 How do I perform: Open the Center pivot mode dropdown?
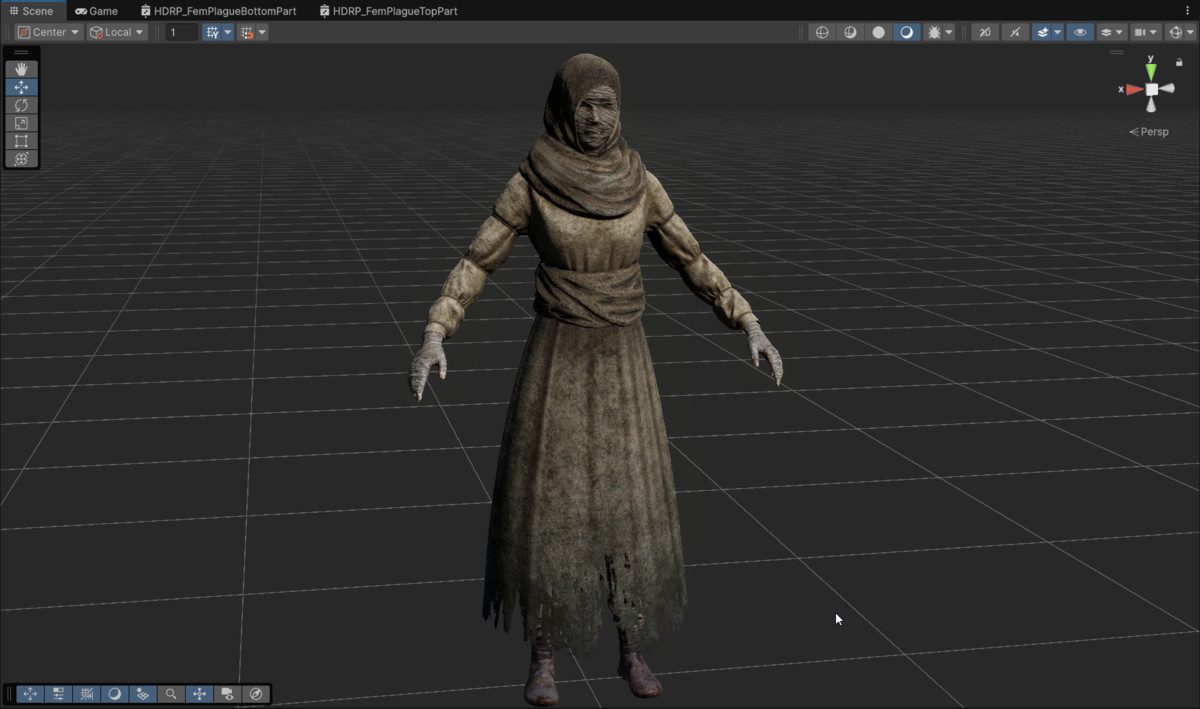click(x=48, y=32)
